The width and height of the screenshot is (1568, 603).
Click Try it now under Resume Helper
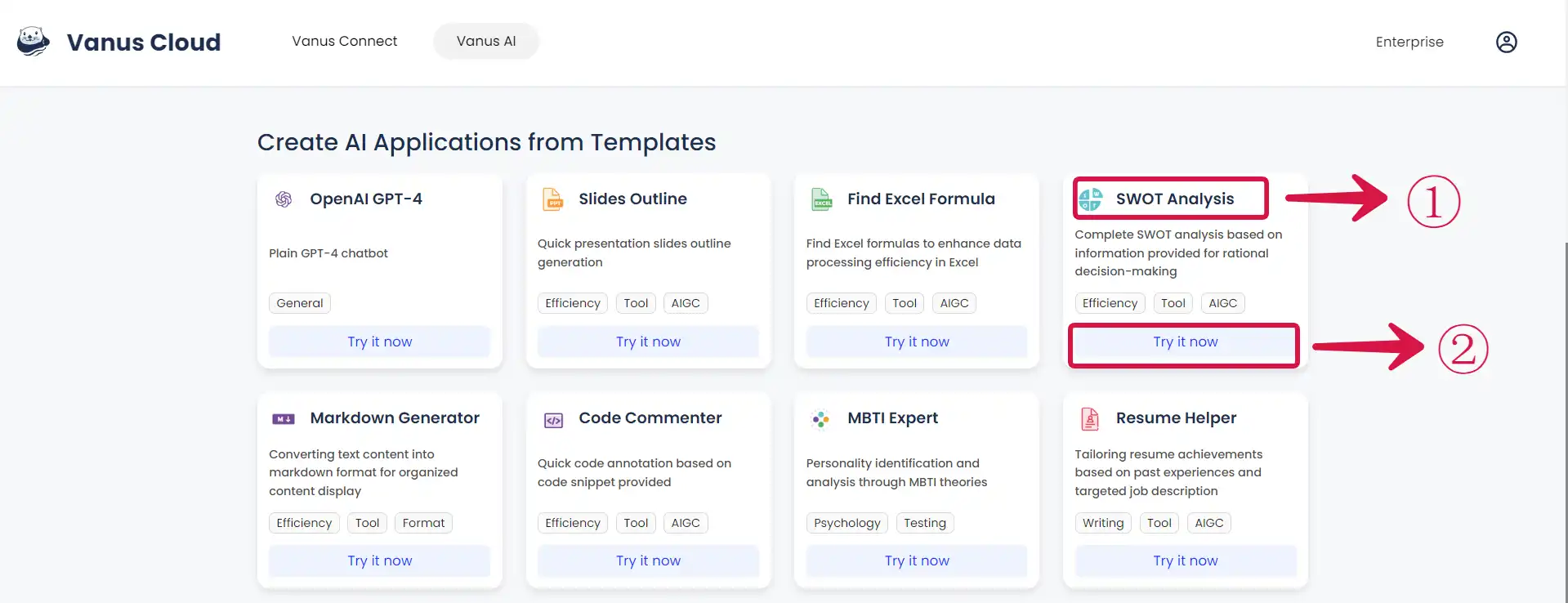pyautogui.click(x=1186, y=561)
